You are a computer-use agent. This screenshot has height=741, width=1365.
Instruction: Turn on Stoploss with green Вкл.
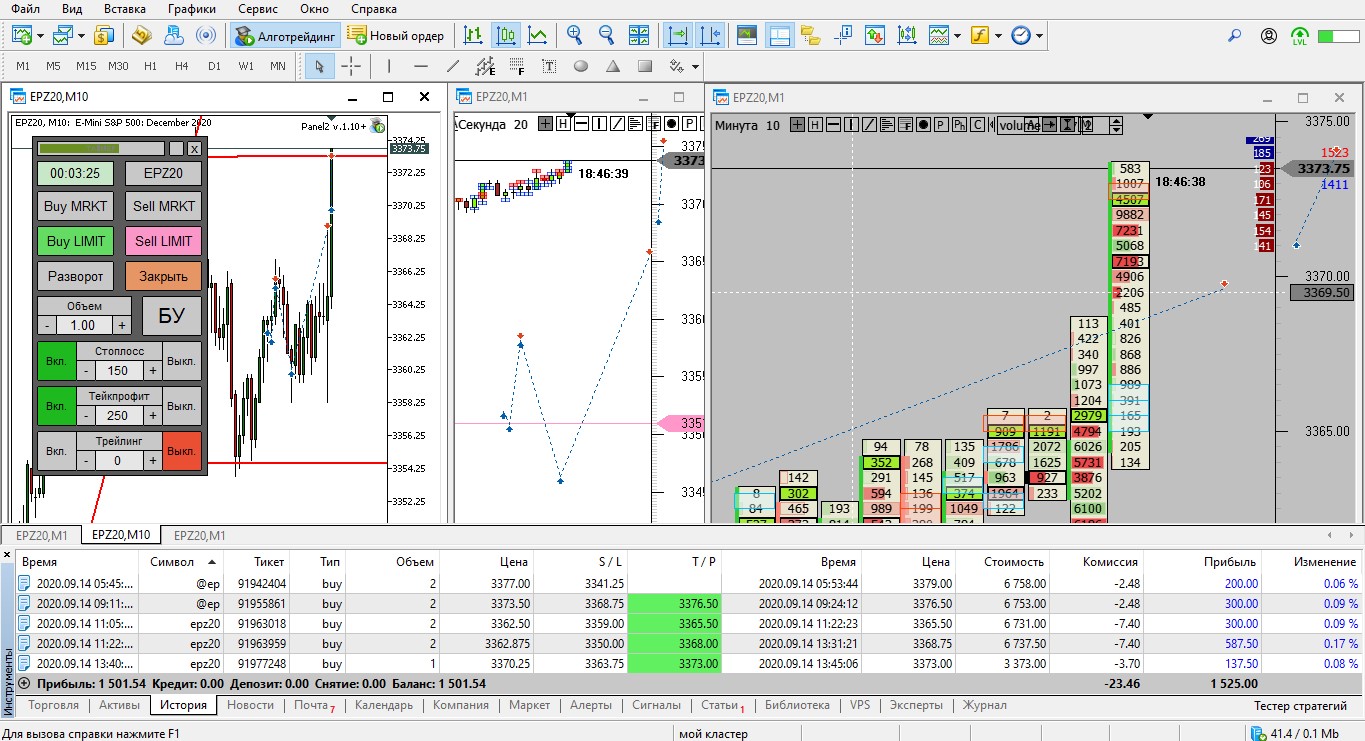[x=56, y=361]
